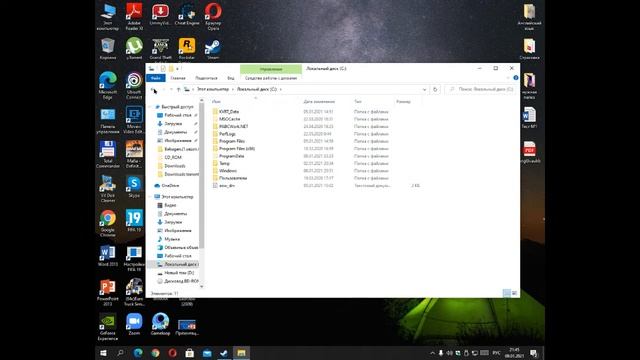Viewport: 640px width, 360px height.
Task: Go back in Explorer navigation
Action: [x=153, y=89]
